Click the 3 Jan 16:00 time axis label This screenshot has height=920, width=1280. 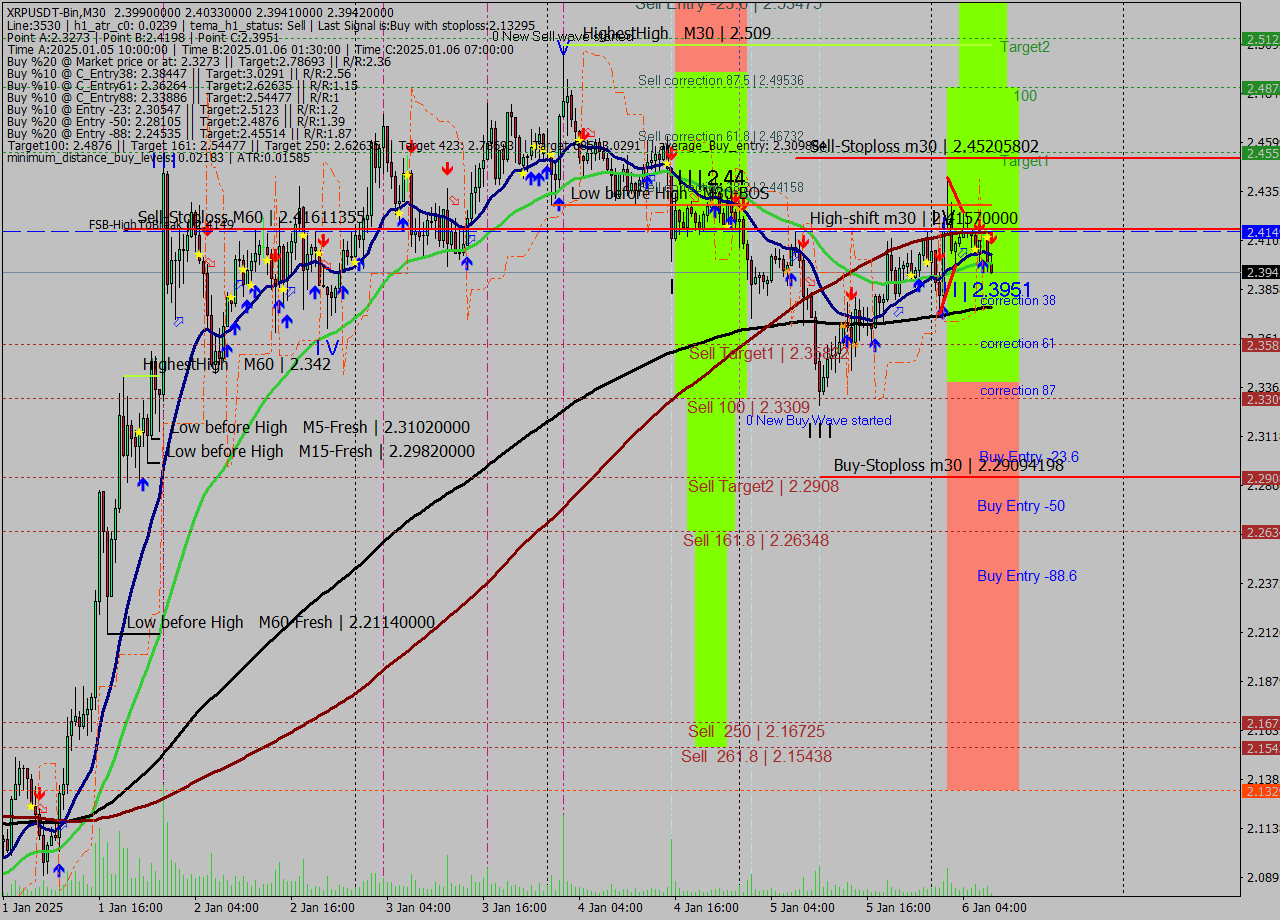pos(514,908)
